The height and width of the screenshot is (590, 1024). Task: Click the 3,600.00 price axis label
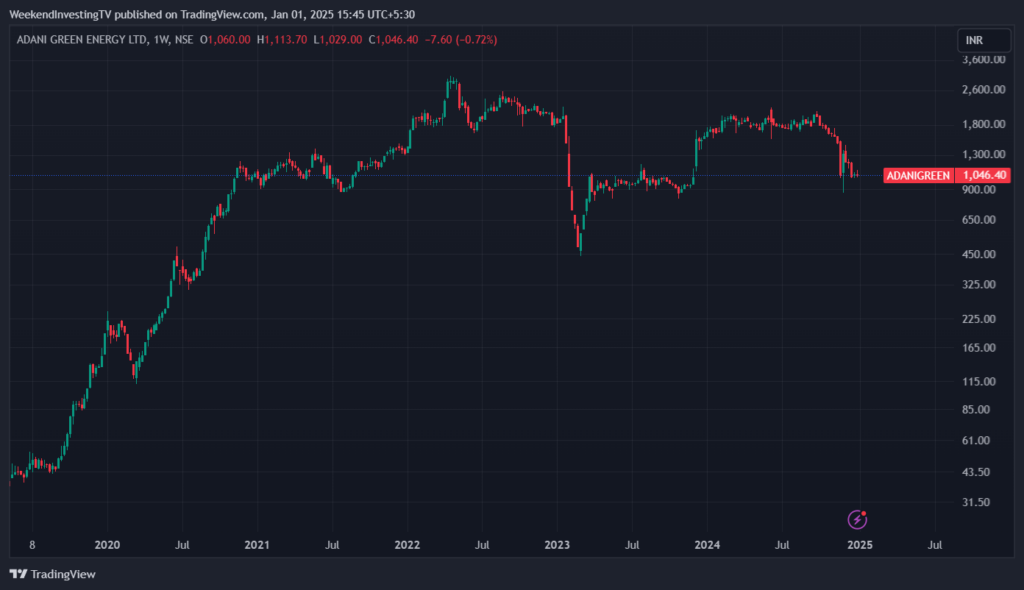(984, 59)
